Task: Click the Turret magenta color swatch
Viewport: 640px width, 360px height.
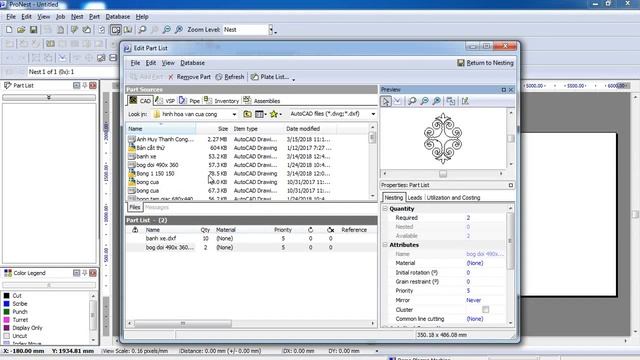Action: (x=7, y=320)
